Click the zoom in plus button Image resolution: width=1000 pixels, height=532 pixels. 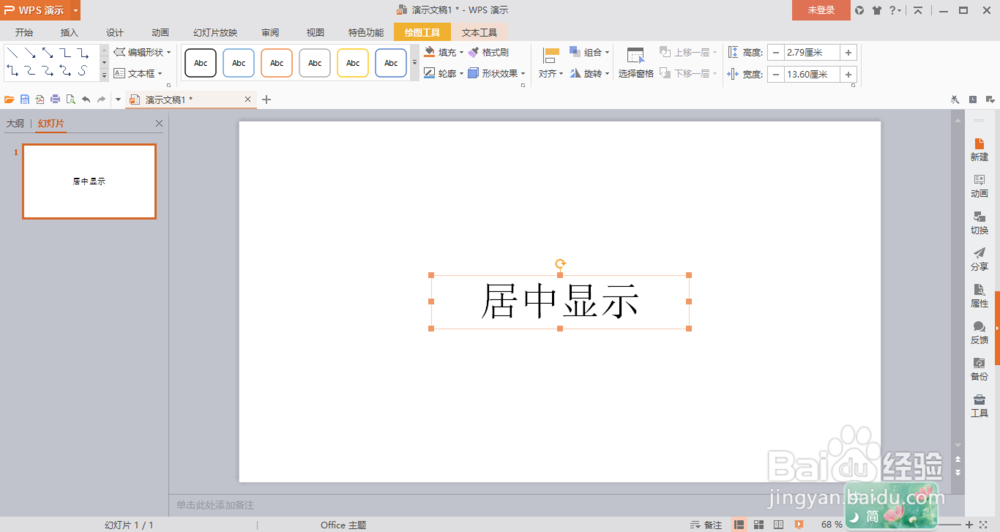coord(969,524)
